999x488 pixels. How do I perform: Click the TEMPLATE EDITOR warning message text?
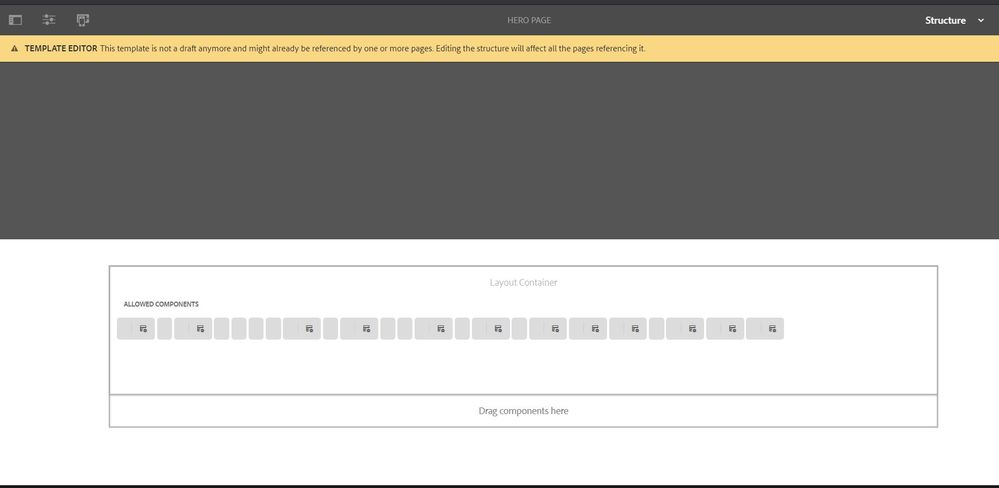[372, 48]
